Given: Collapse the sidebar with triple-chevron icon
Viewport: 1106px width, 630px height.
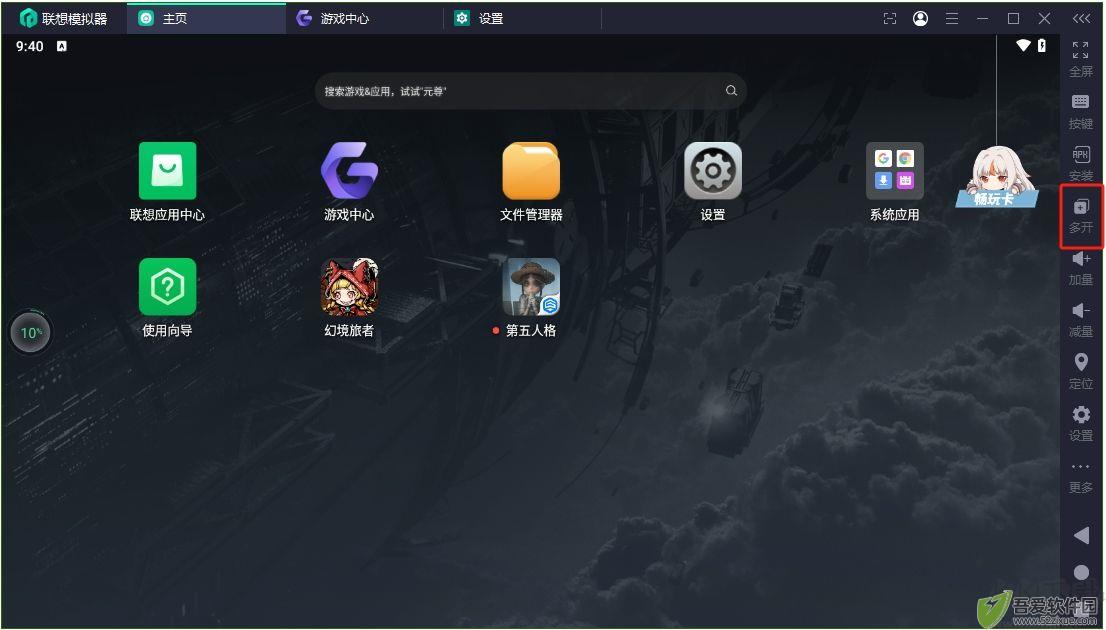Looking at the screenshot, I should coord(1081,19).
